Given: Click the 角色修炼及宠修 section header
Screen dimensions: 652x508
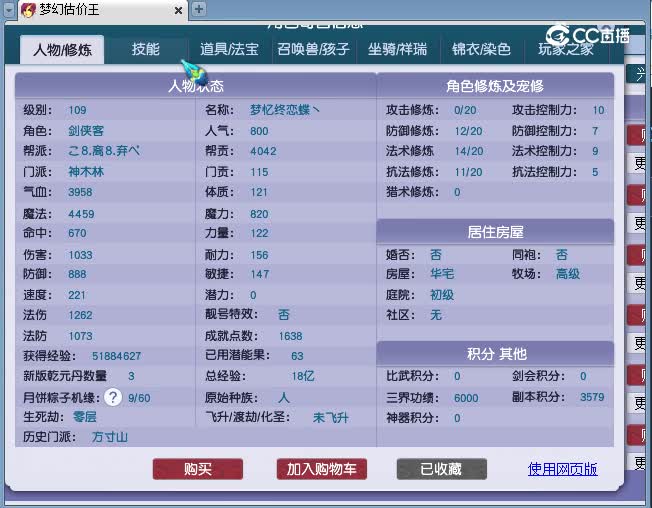Looking at the screenshot, I should (495, 86).
